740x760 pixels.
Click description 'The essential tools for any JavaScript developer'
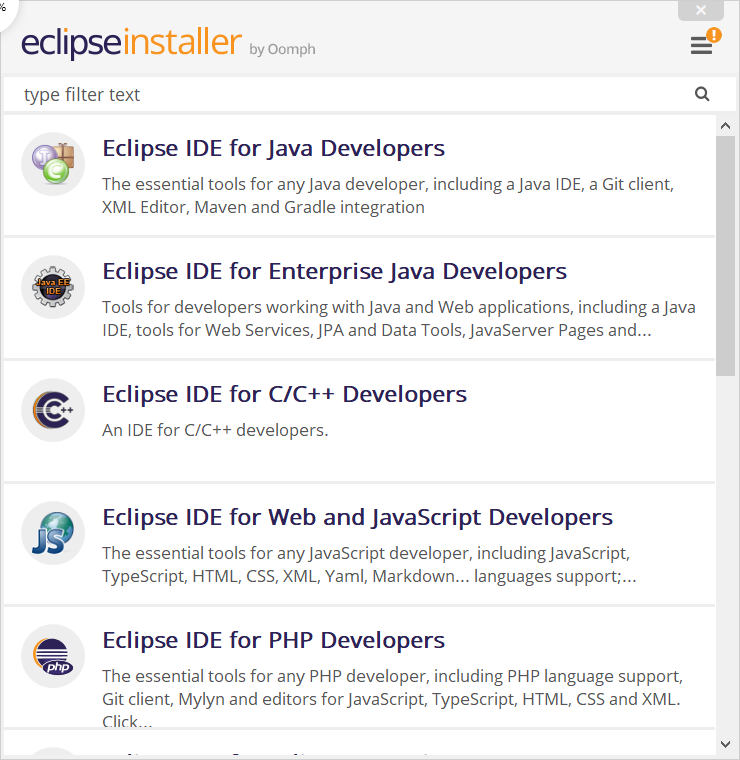click(369, 565)
